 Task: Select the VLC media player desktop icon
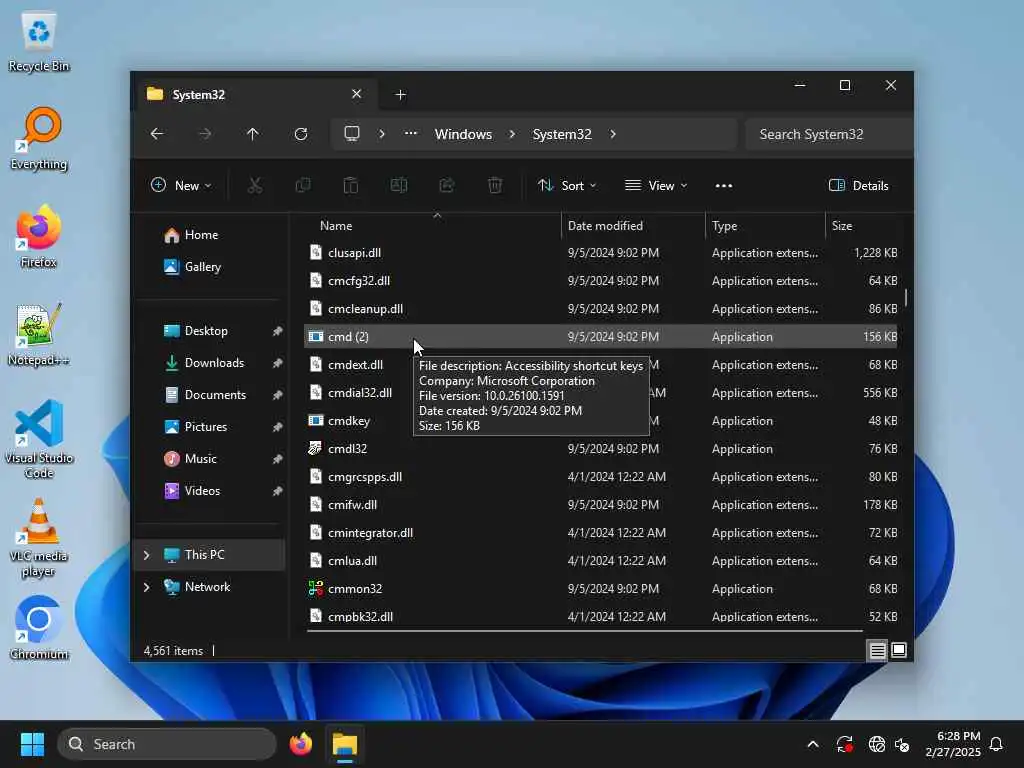point(39,537)
